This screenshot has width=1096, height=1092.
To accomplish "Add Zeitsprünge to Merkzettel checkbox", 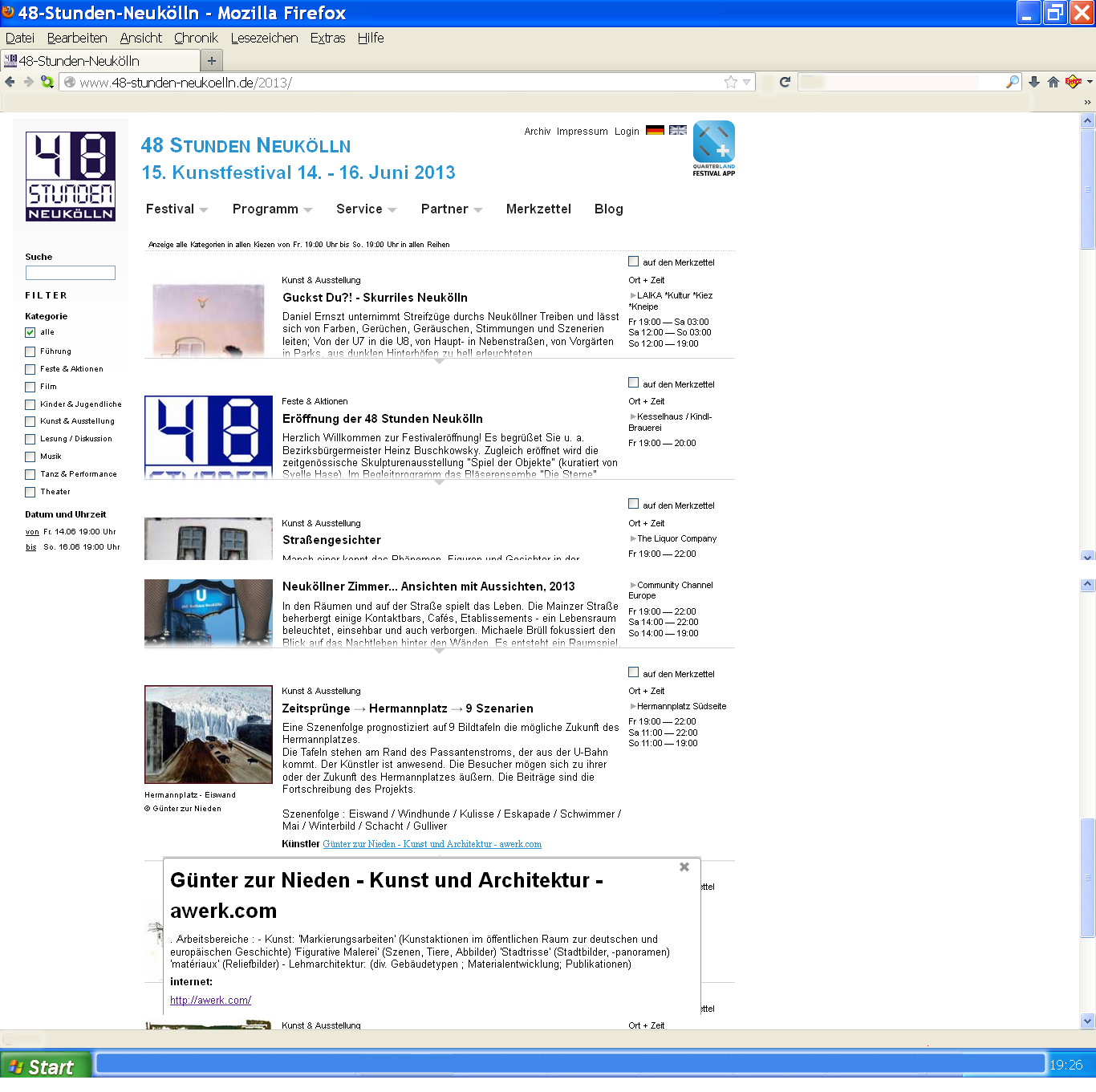I will click(633, 672).
